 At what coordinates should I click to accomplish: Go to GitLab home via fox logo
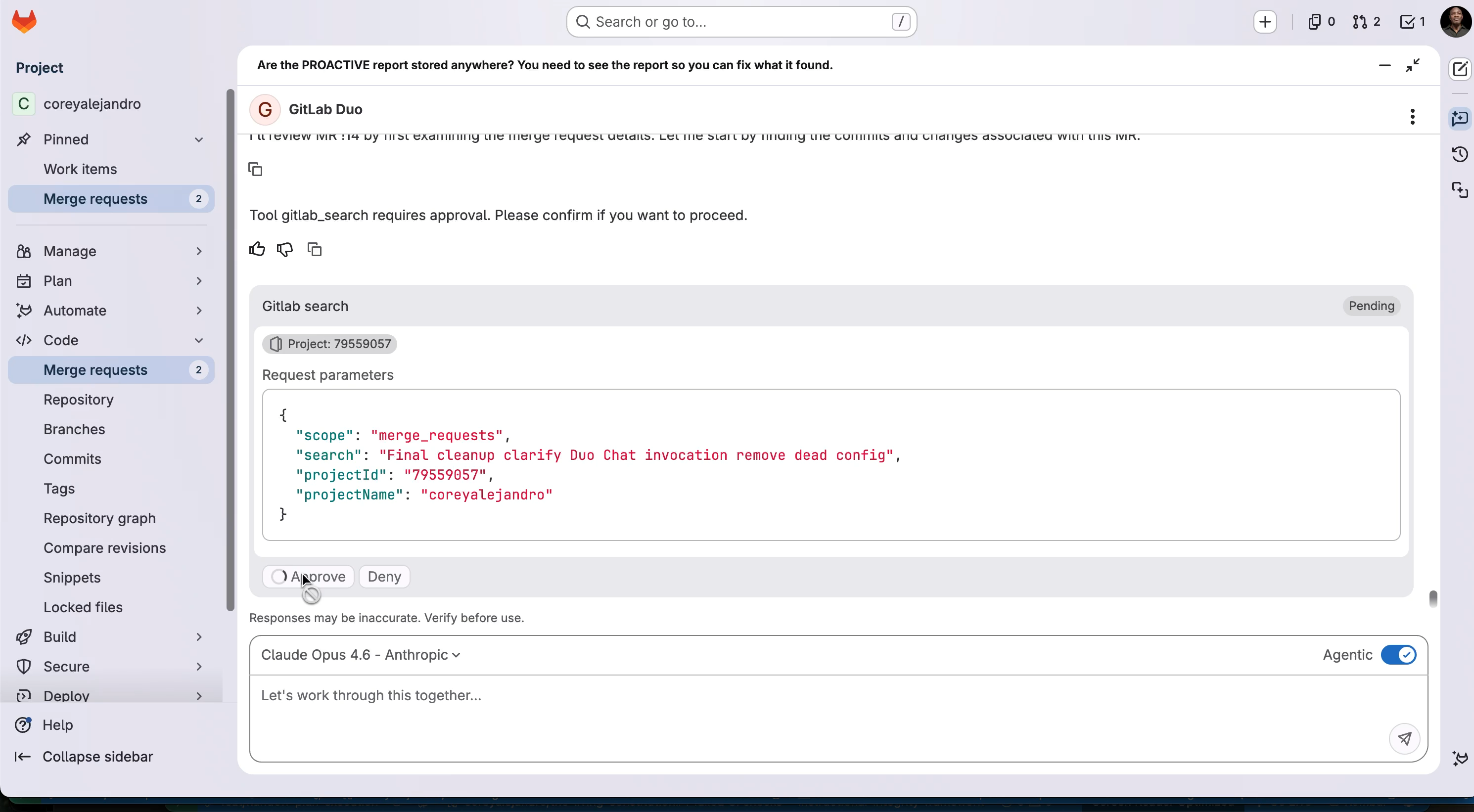coord(24,22)
